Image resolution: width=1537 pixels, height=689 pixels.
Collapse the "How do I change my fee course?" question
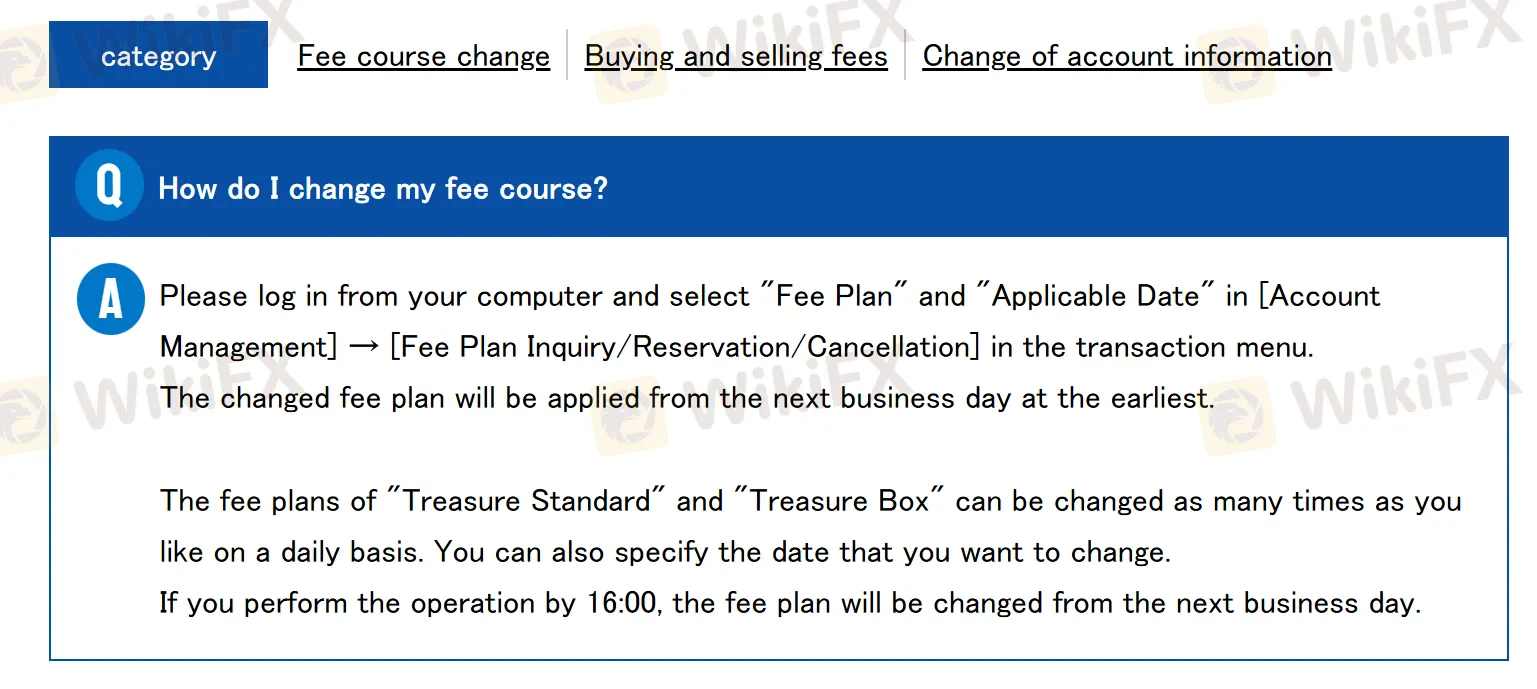click(x=383, y=188)
